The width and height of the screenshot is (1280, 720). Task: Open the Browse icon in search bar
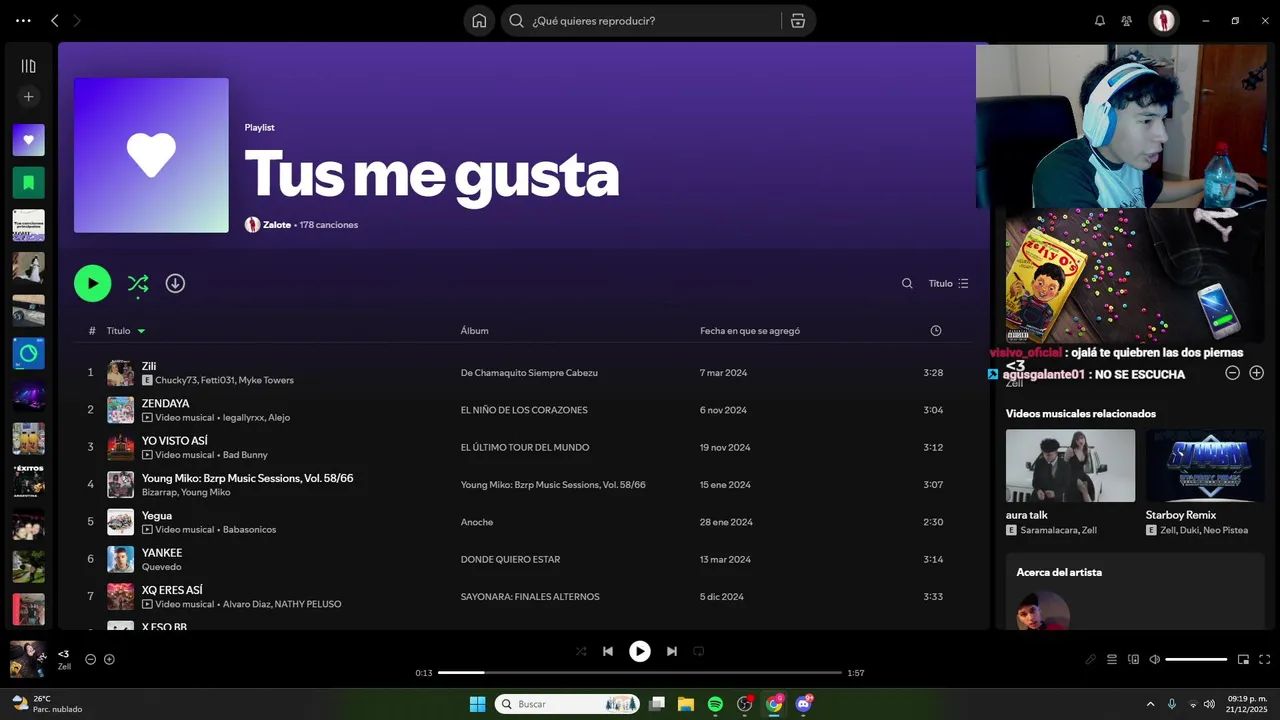coord(797,20)
